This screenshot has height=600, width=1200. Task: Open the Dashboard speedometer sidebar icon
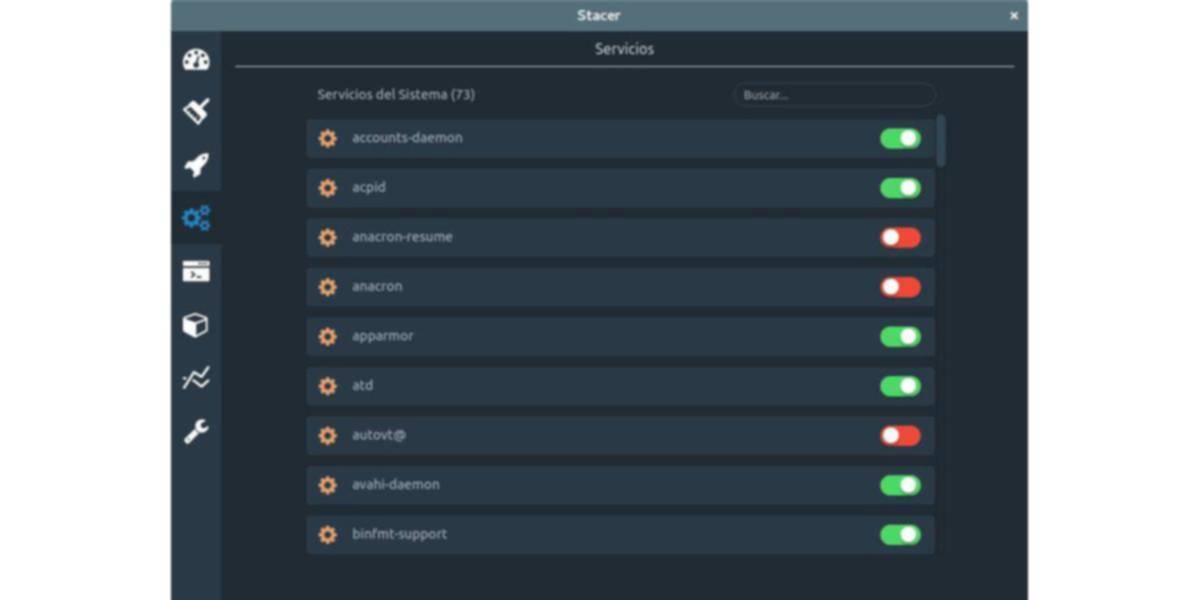pos(196,60)
